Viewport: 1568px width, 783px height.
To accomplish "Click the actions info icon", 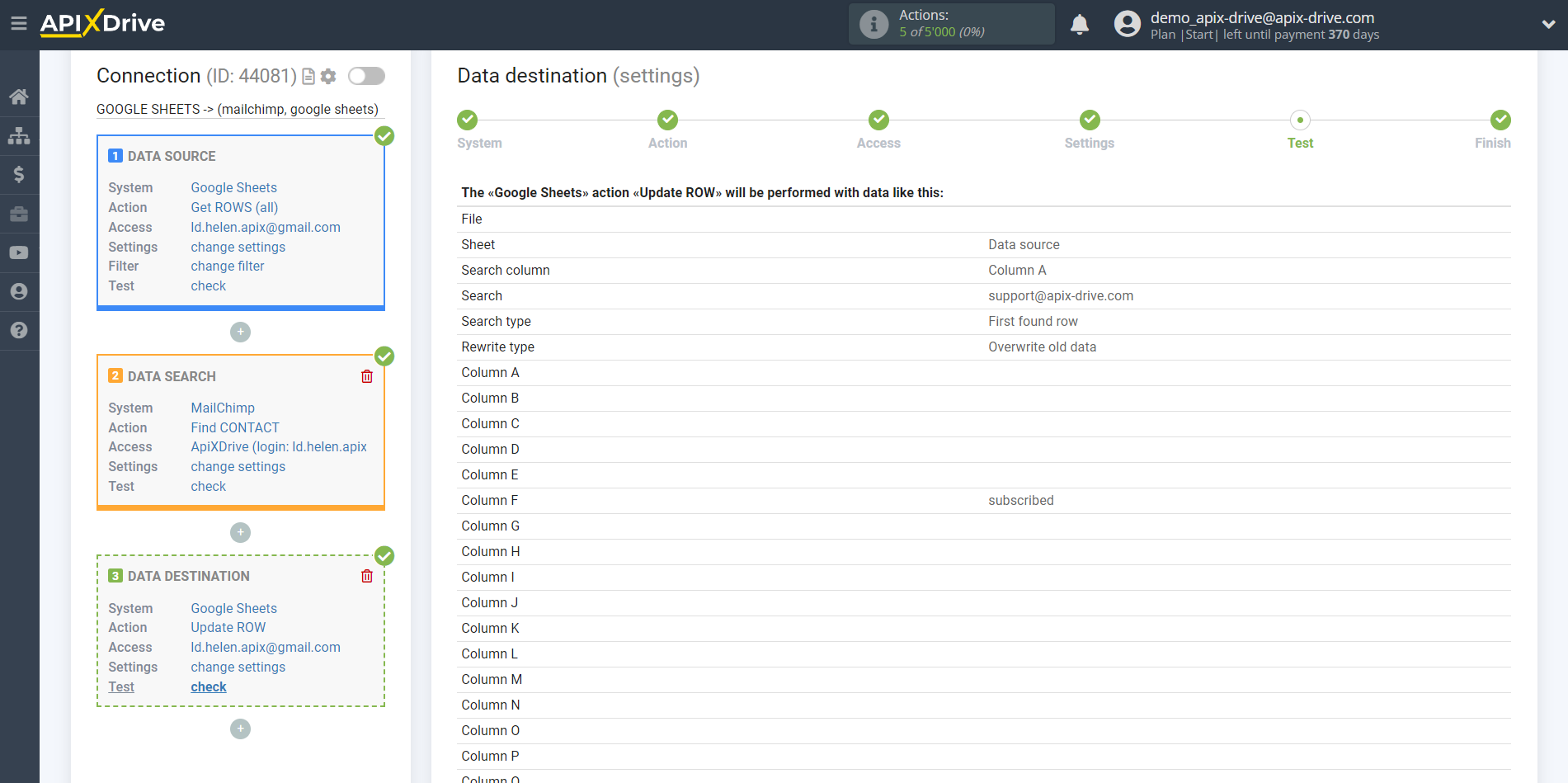I will coord(873,24).
